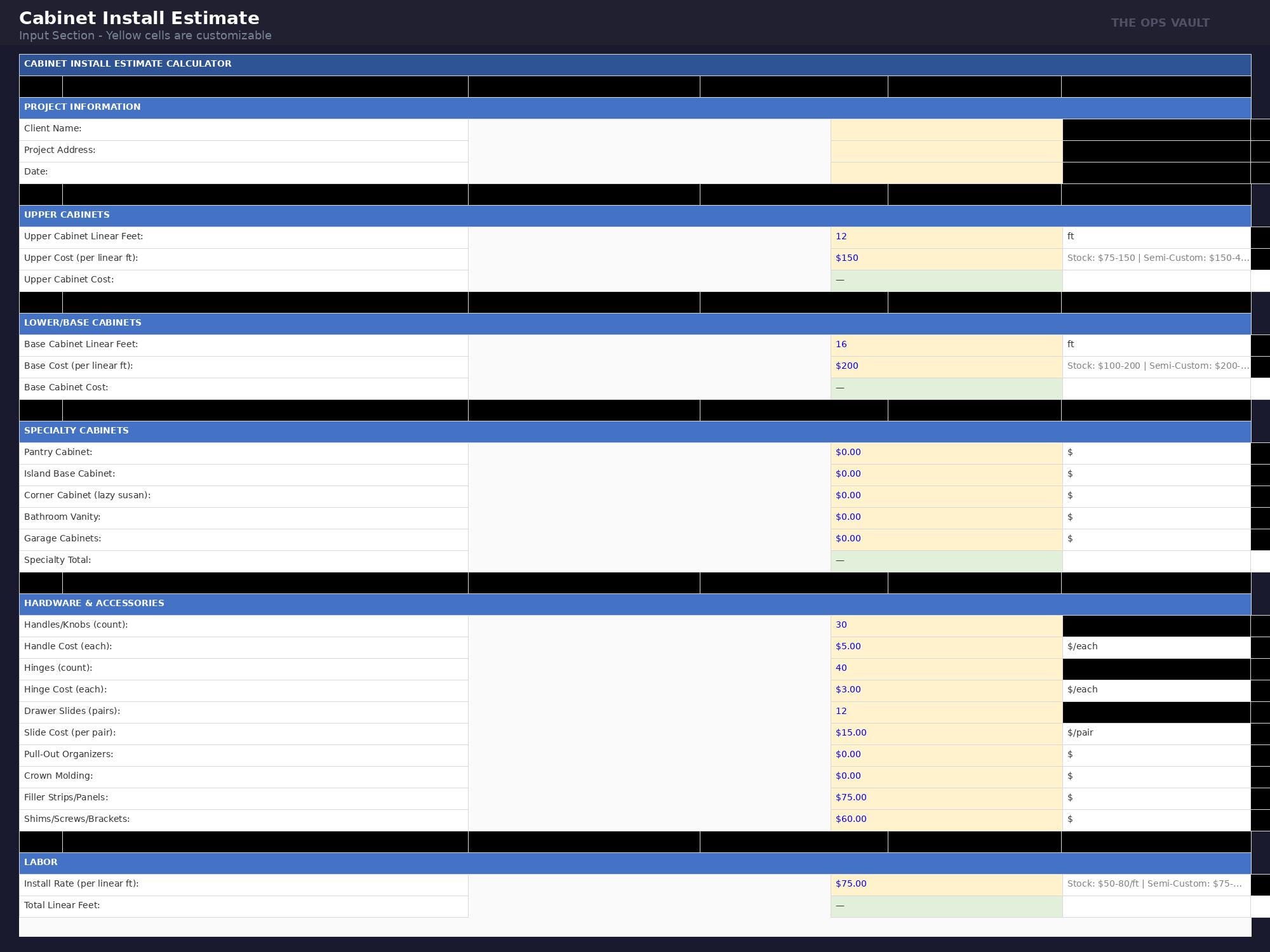The height and width of the screenshot is (952, 1270).
Task: Edit Hinges count value 40
Action: [x=946, y=670]
